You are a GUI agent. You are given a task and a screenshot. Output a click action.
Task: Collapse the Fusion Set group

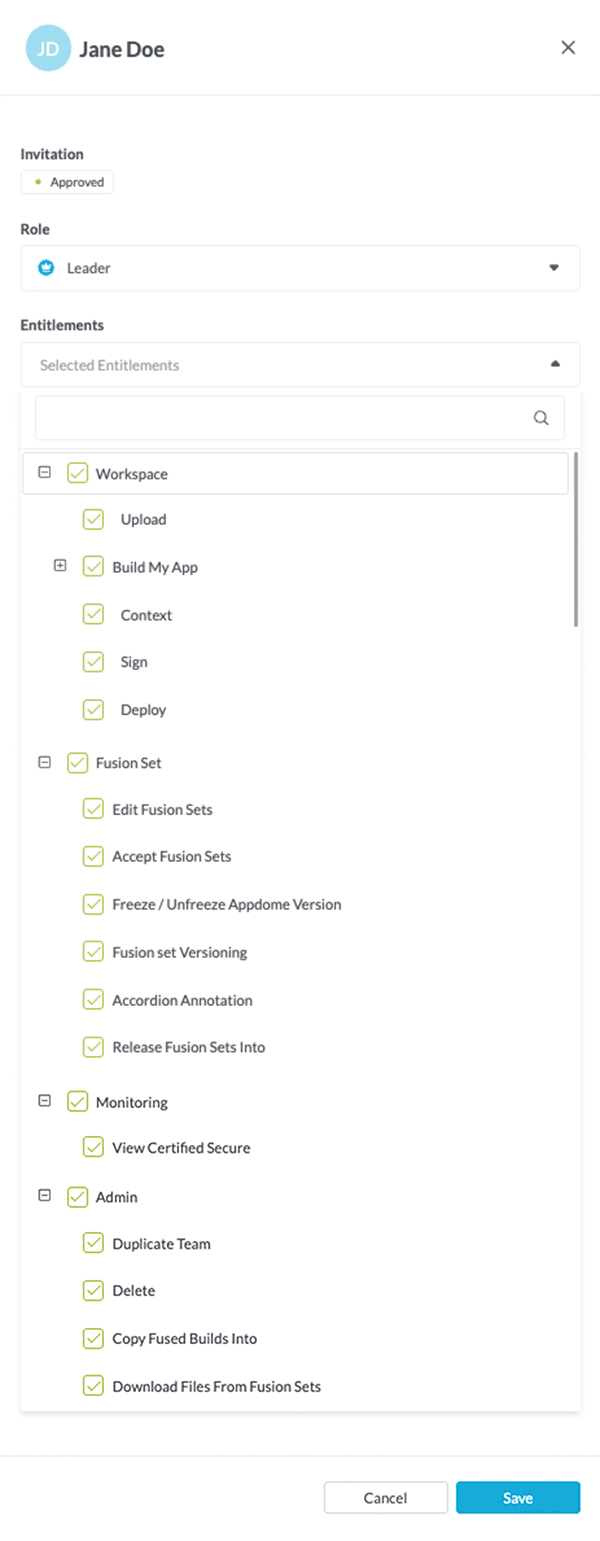(44, 762)
